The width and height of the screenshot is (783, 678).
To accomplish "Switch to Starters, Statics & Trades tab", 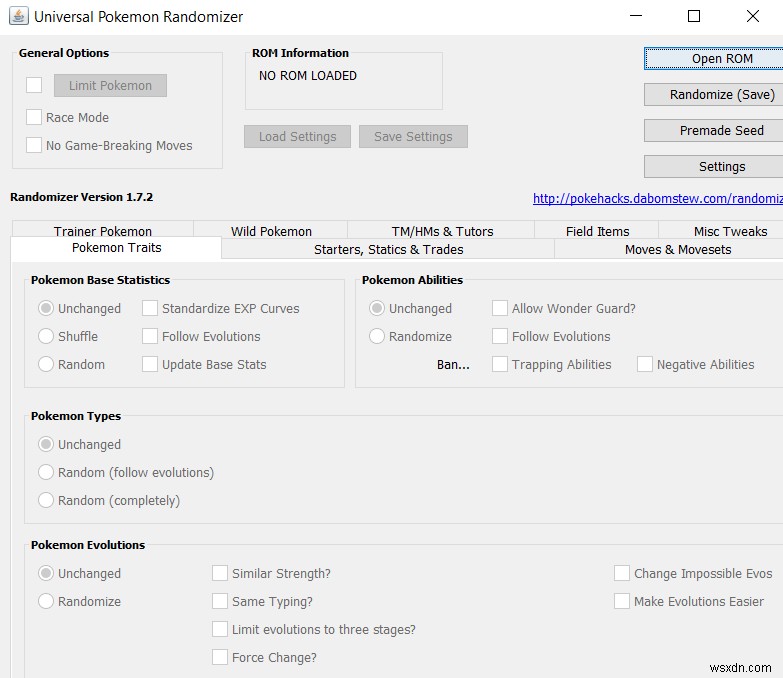I will (x=388, y=249).
